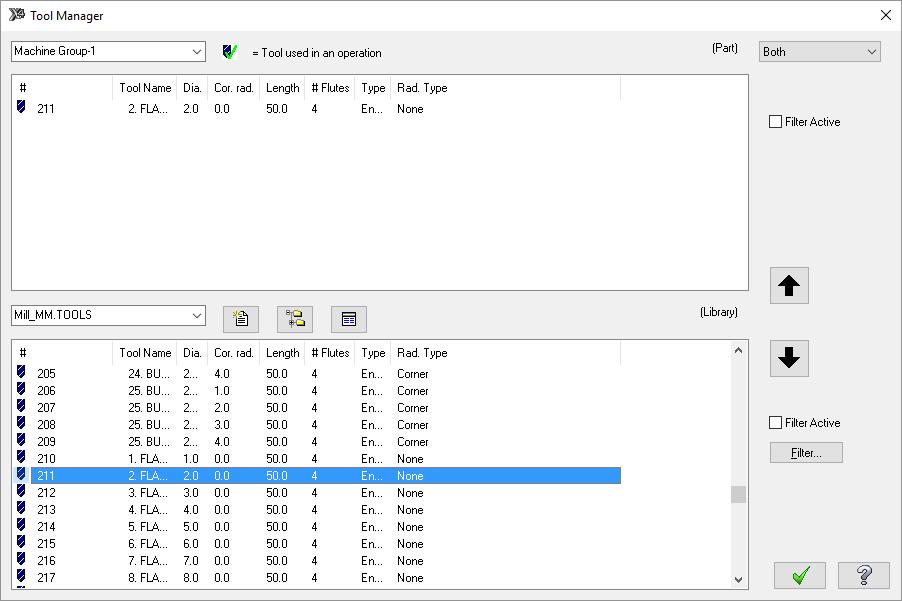
Task: Sort library list by # Flutes header
Action: [x=330, y=353]
